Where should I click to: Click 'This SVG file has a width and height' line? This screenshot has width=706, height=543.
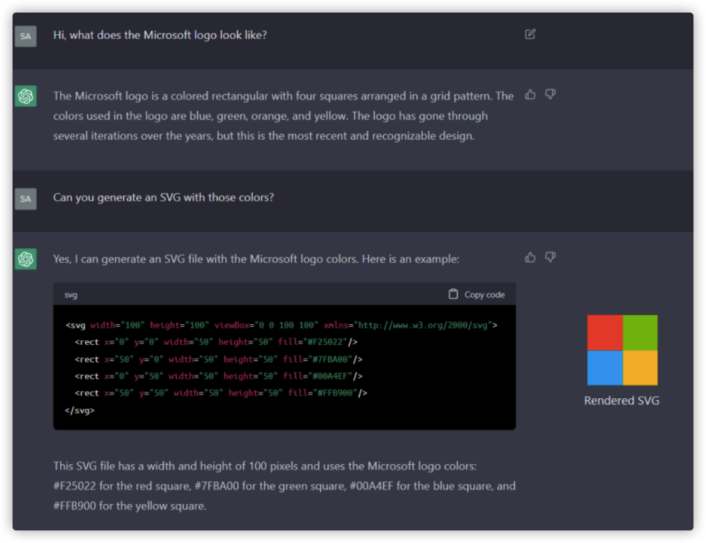click(x=265, y=466)
